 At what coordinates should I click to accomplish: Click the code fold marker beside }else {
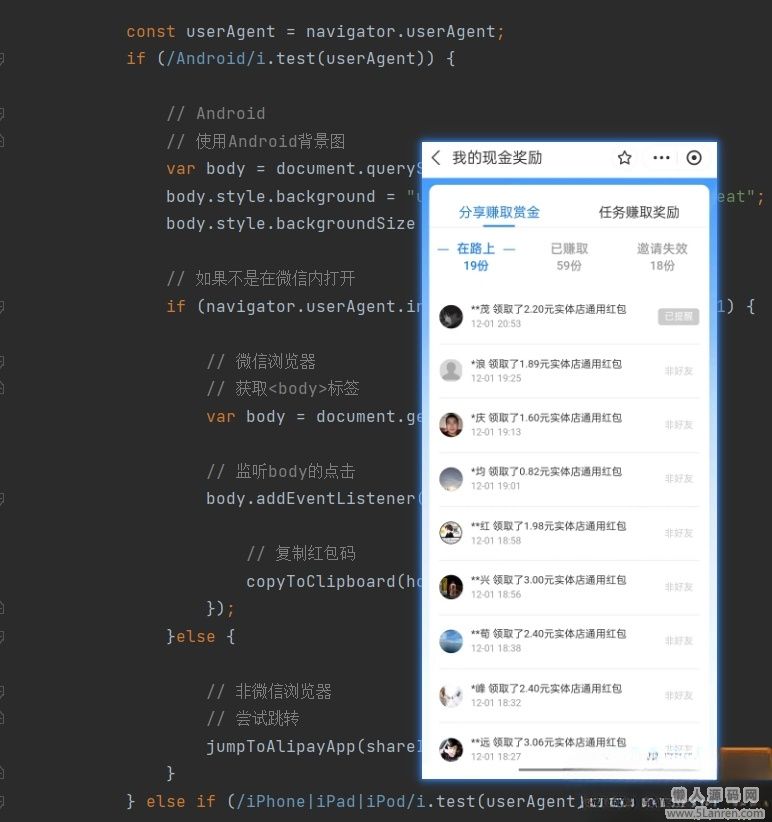2,637
